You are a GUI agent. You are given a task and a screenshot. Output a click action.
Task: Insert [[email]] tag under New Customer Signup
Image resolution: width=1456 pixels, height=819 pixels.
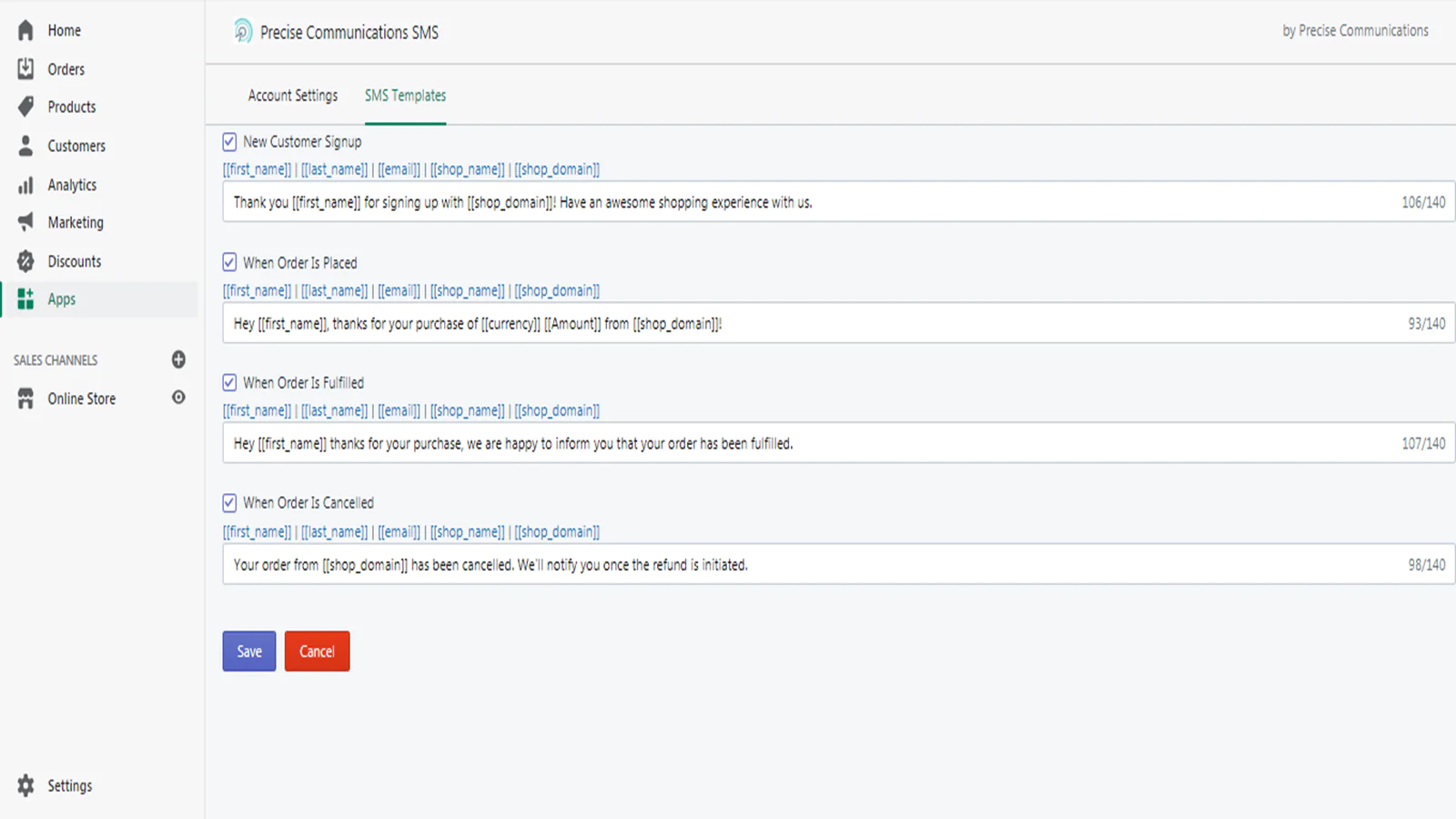tap(399, 169)
